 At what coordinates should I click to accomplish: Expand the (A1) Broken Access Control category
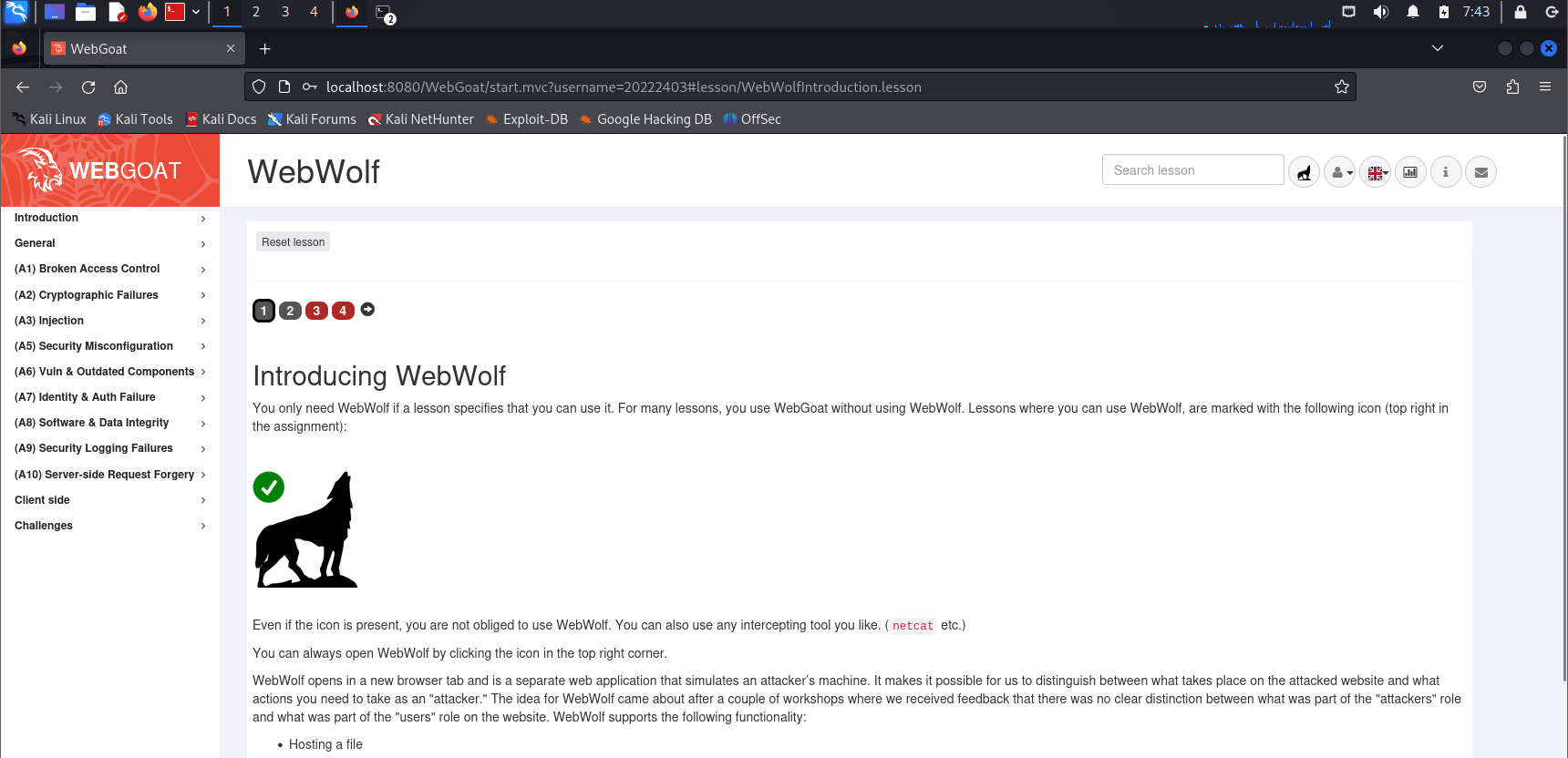pyautogui.click(x=110, y=270)
